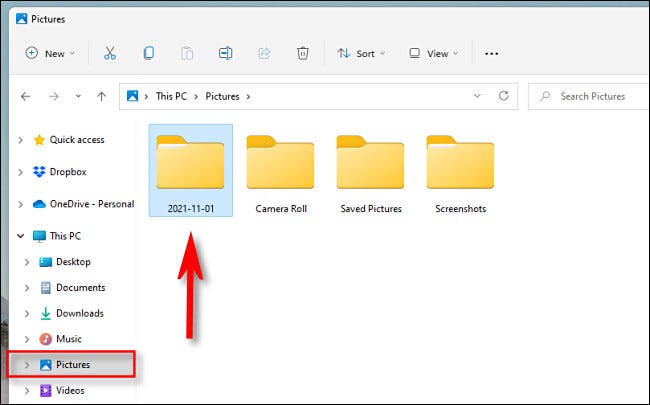Image resolution: width=650 pixels, height=405 pixels.
Task: Go up one folder level with Up arrow
Action: pos(101,96)
